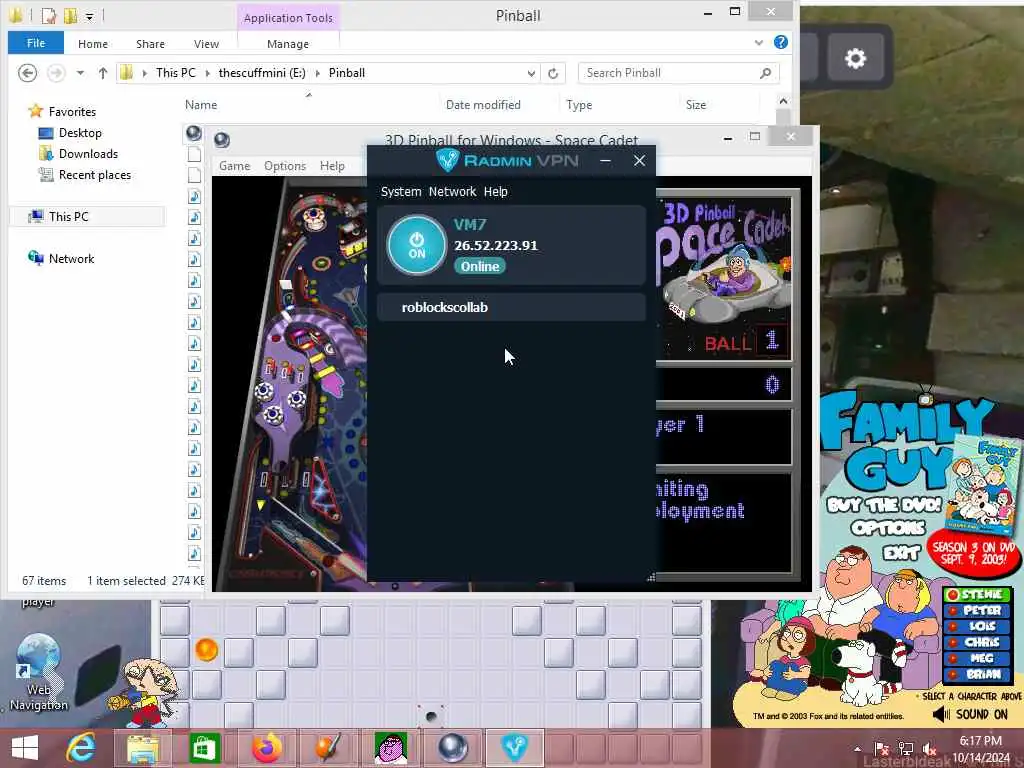Select the Chris character option

click(976, 642)
